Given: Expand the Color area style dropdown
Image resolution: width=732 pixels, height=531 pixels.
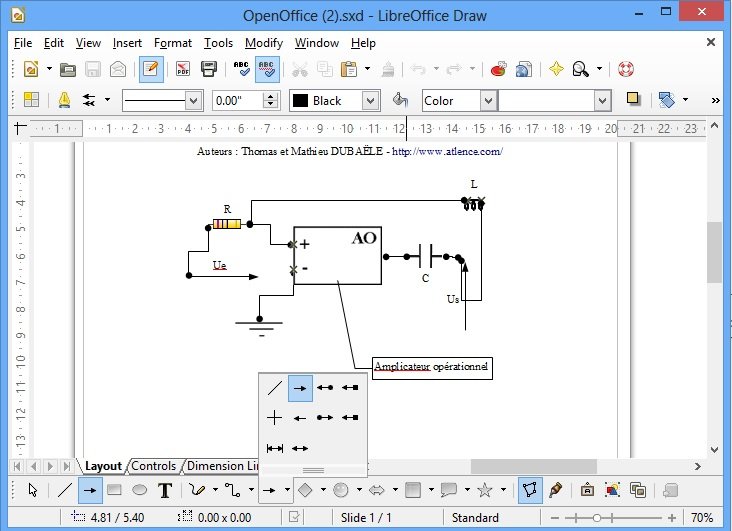Looking at the screenshot, I should click(x=488, y=100).
